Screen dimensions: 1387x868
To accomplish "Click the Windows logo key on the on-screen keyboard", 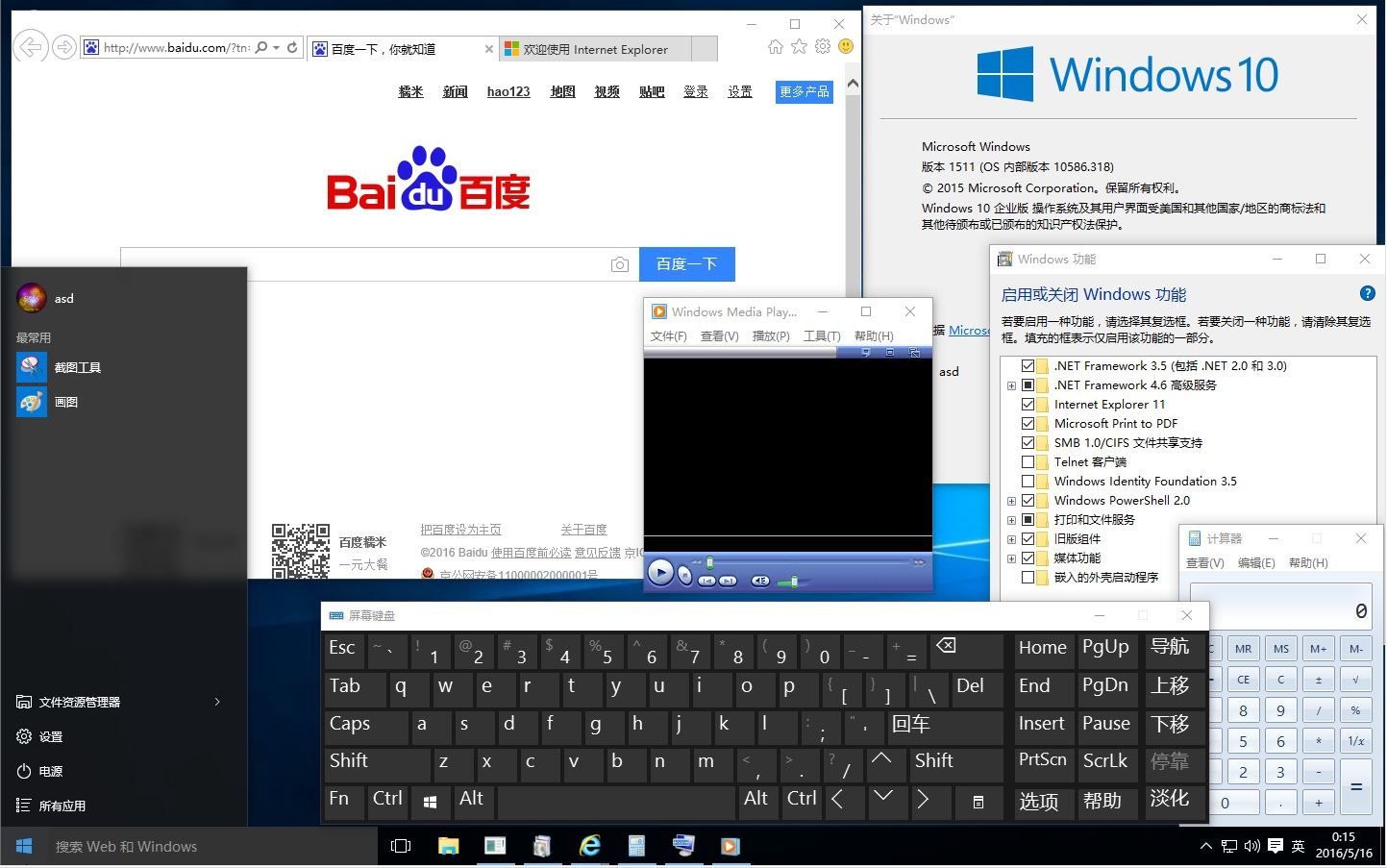I will point(430,802).
